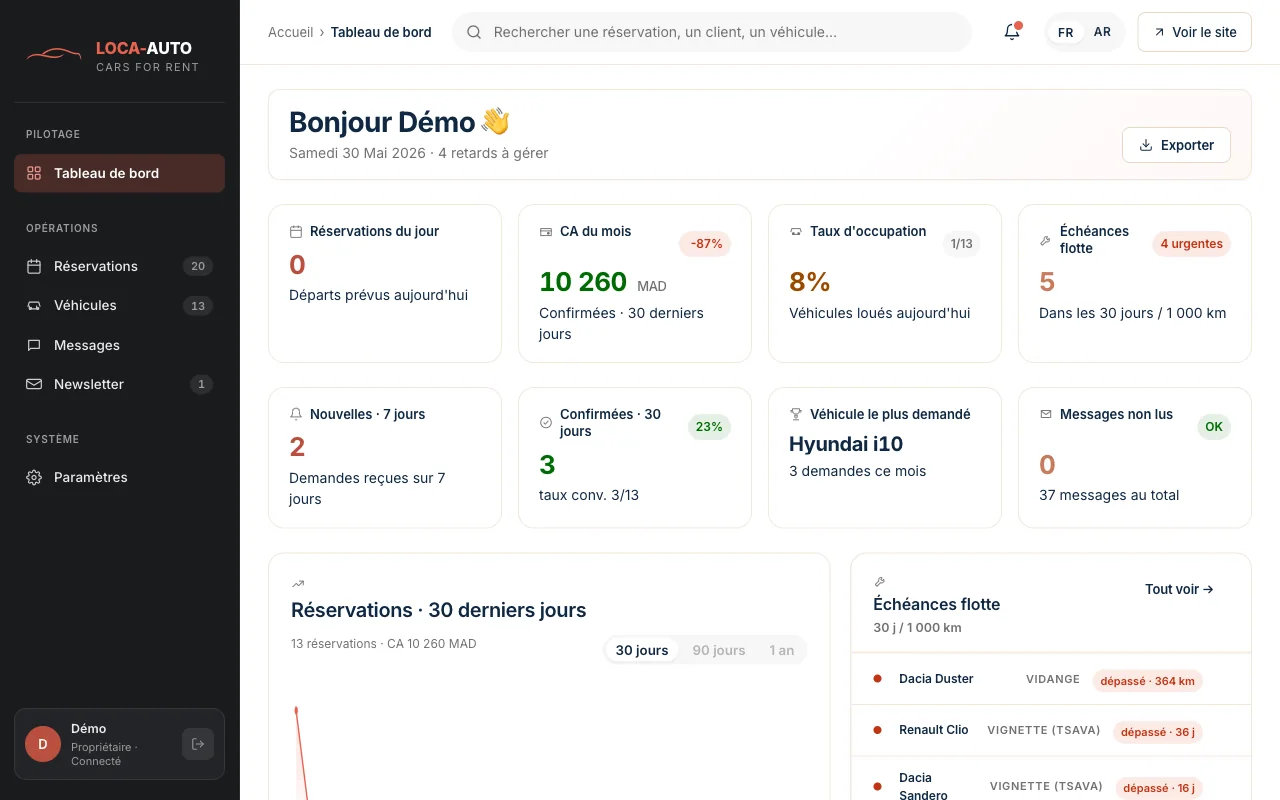Click the Véhicules car icon in sidebar

pyautogui.click(x=34, y=305)
